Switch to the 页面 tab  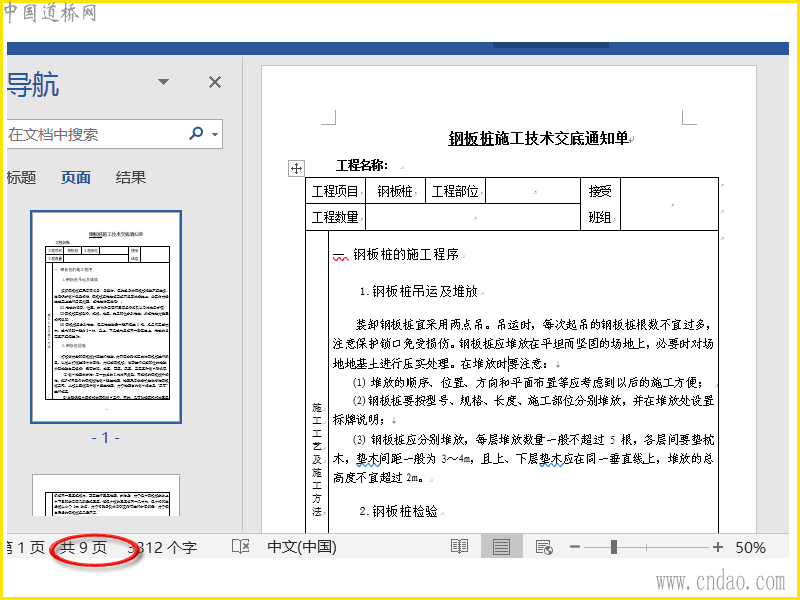[76, 178]
